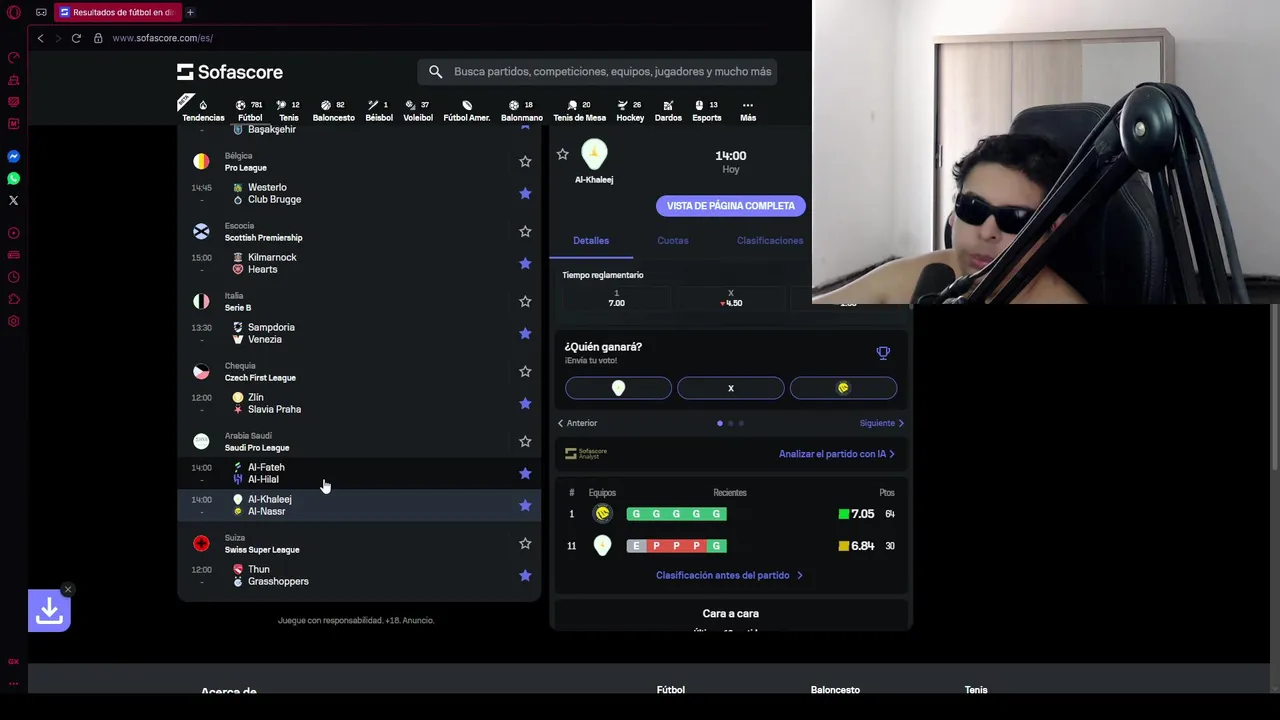Click odds 4.50 for draw
This screenshot has width=1280, height=720.
click(x=731, y=299)
